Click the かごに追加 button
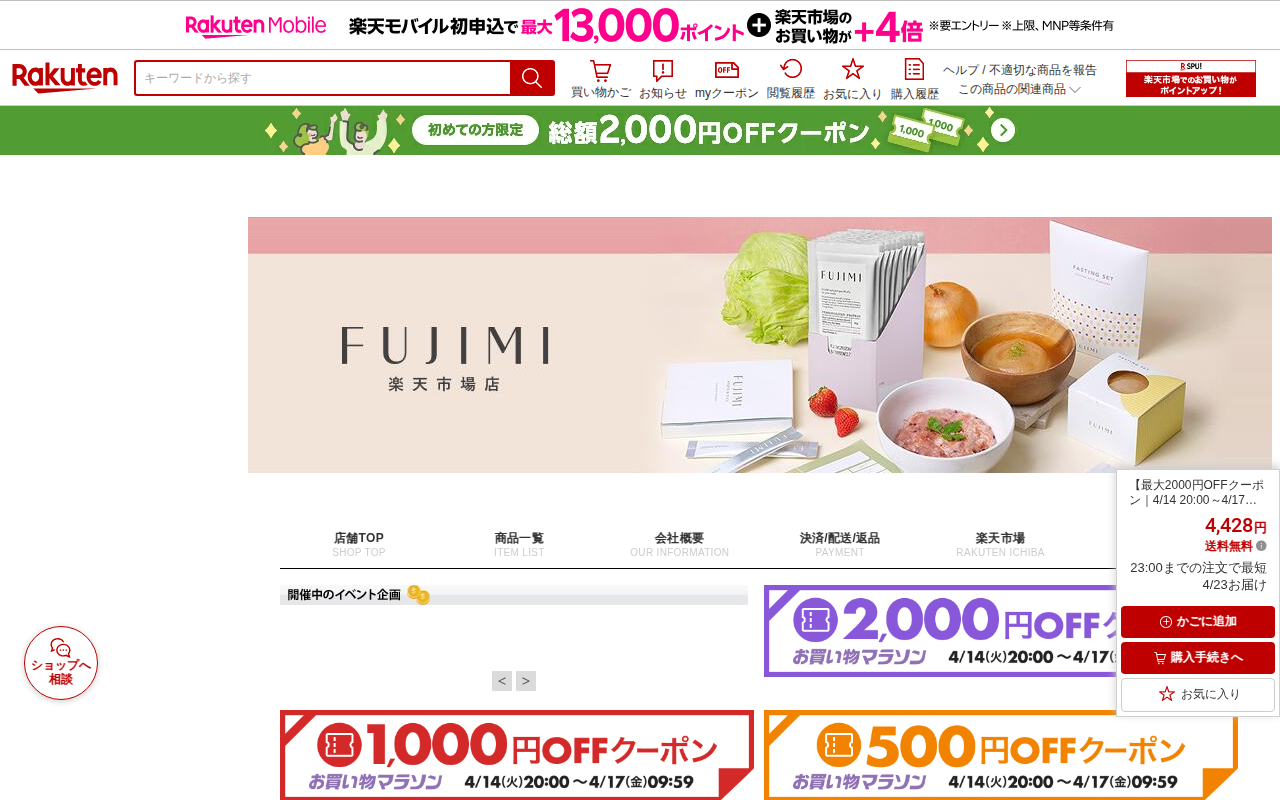The height and width of the screenshot is (800, 1280). 1198,622
